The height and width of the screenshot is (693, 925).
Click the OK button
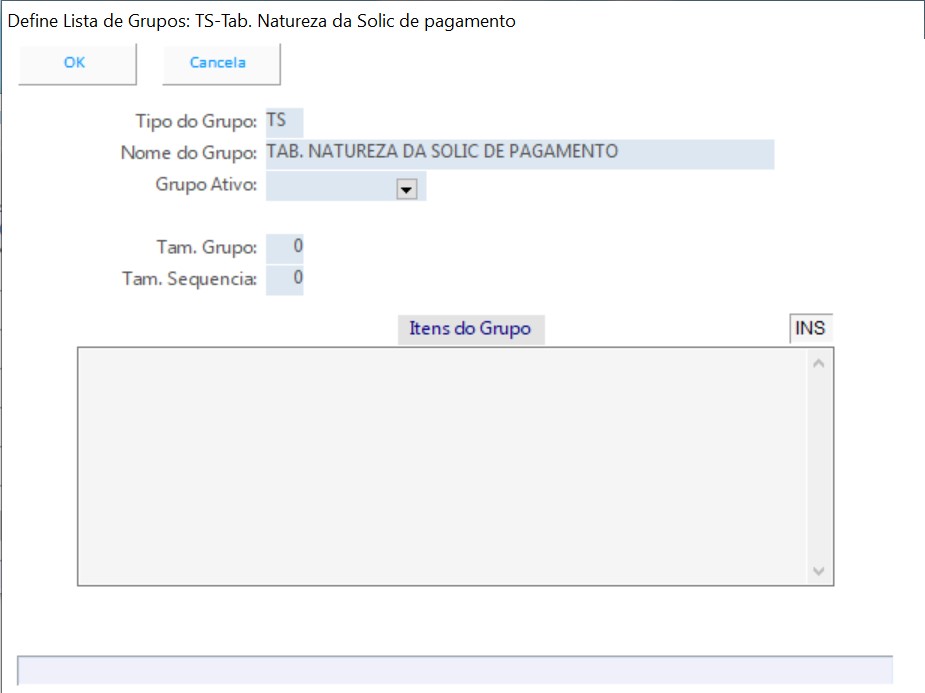(76, 63)
